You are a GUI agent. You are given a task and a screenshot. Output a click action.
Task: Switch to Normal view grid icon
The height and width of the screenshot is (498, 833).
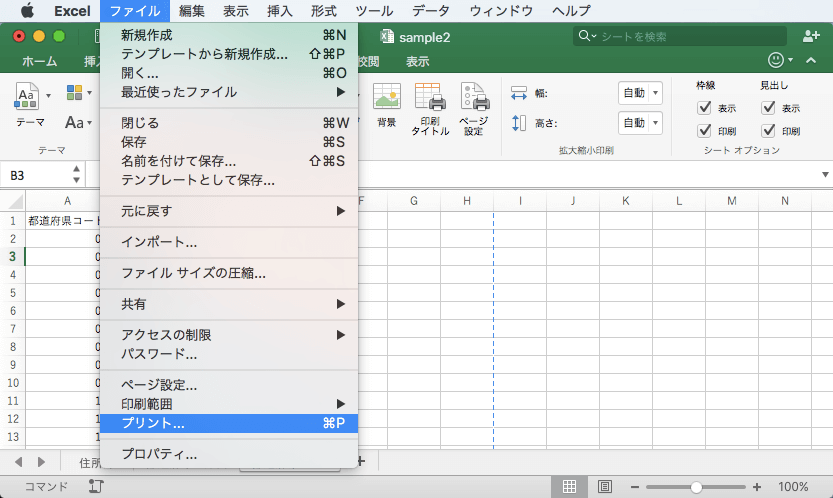(569, 486)
